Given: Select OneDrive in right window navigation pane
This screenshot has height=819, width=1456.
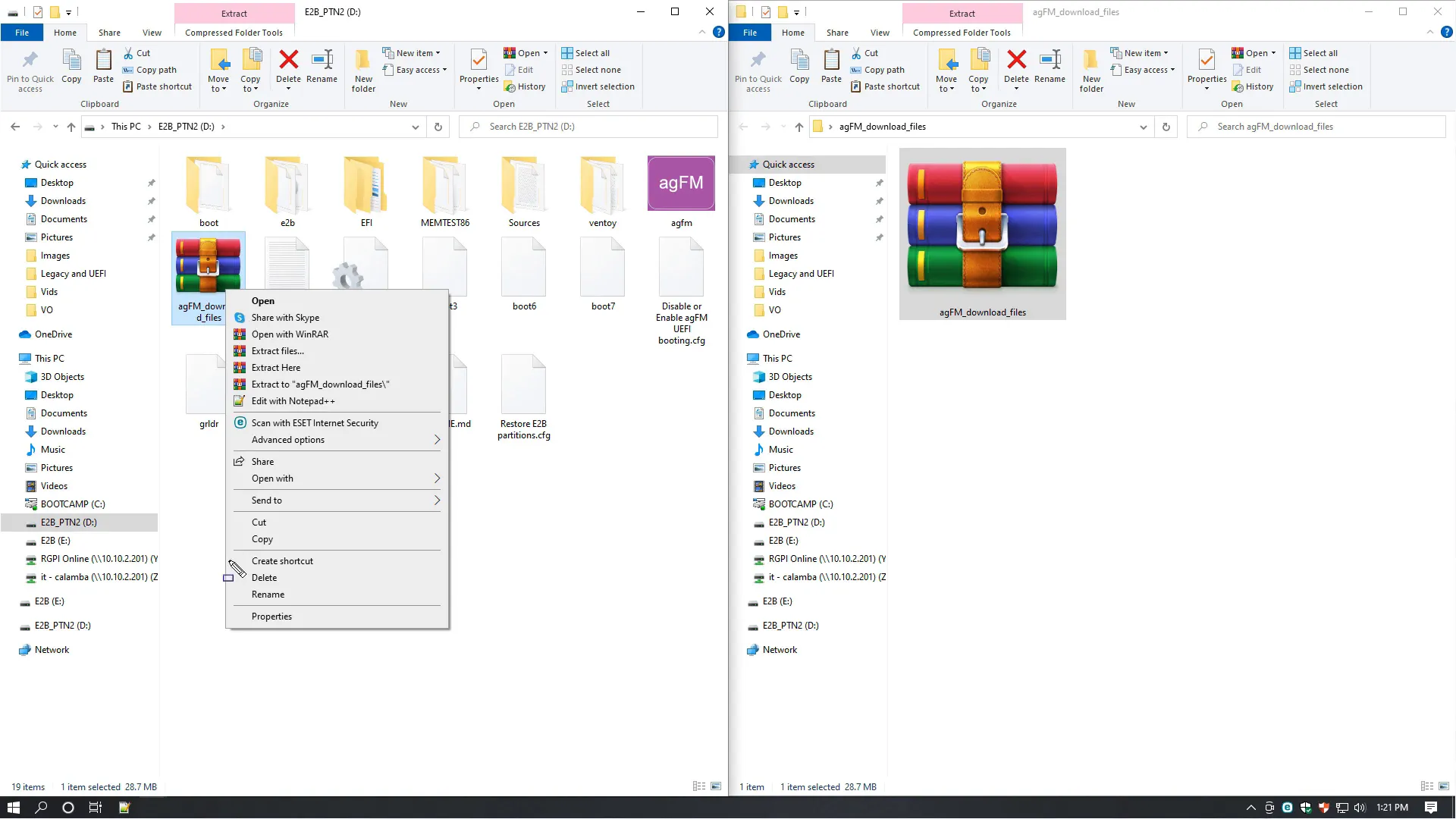Looking at the screenshot, I should pyautogui.click(x=781, y=334).
